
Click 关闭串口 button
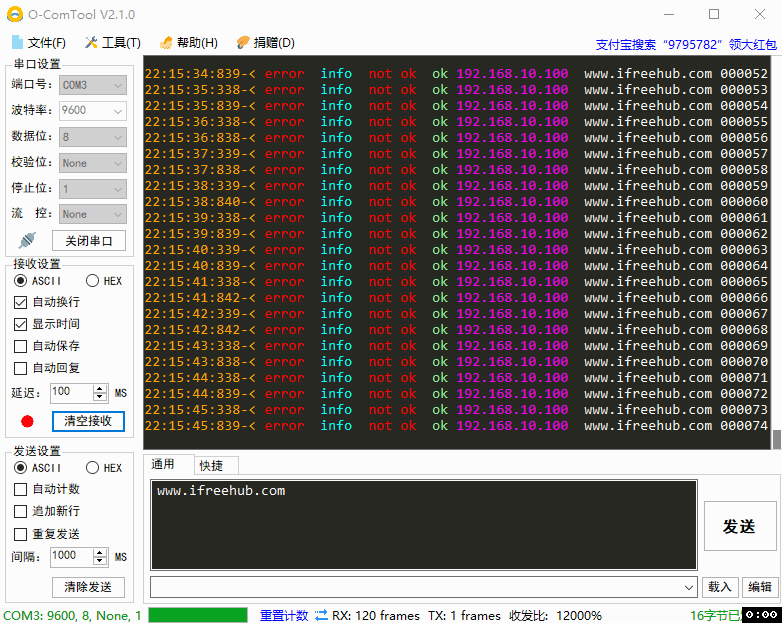[x=89, y=241]
